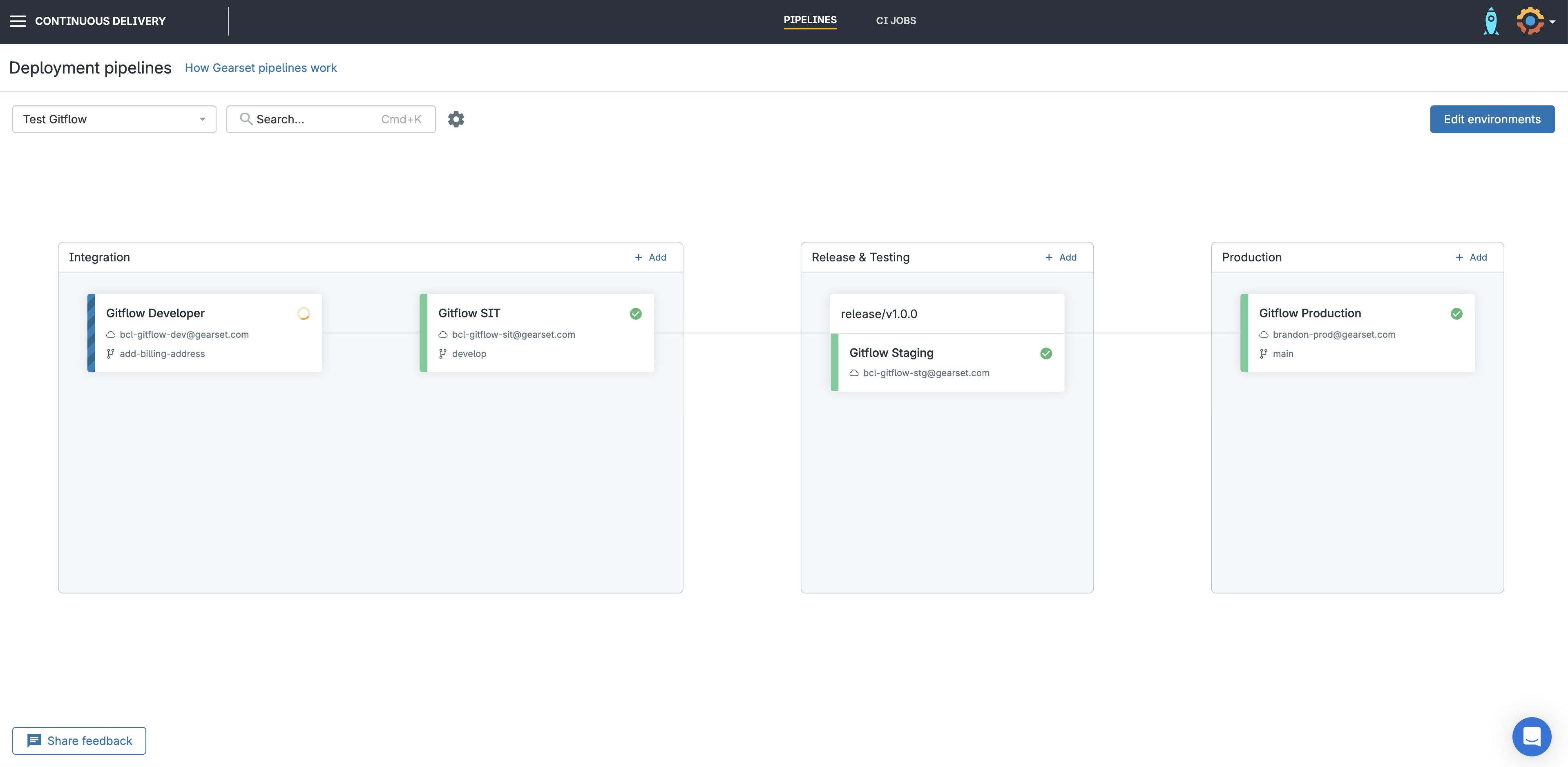Click the Edit environments button
Image resolution: width=1568 pixels, height=767 pixels.
pyautogui.click(x=1492, y=119)
